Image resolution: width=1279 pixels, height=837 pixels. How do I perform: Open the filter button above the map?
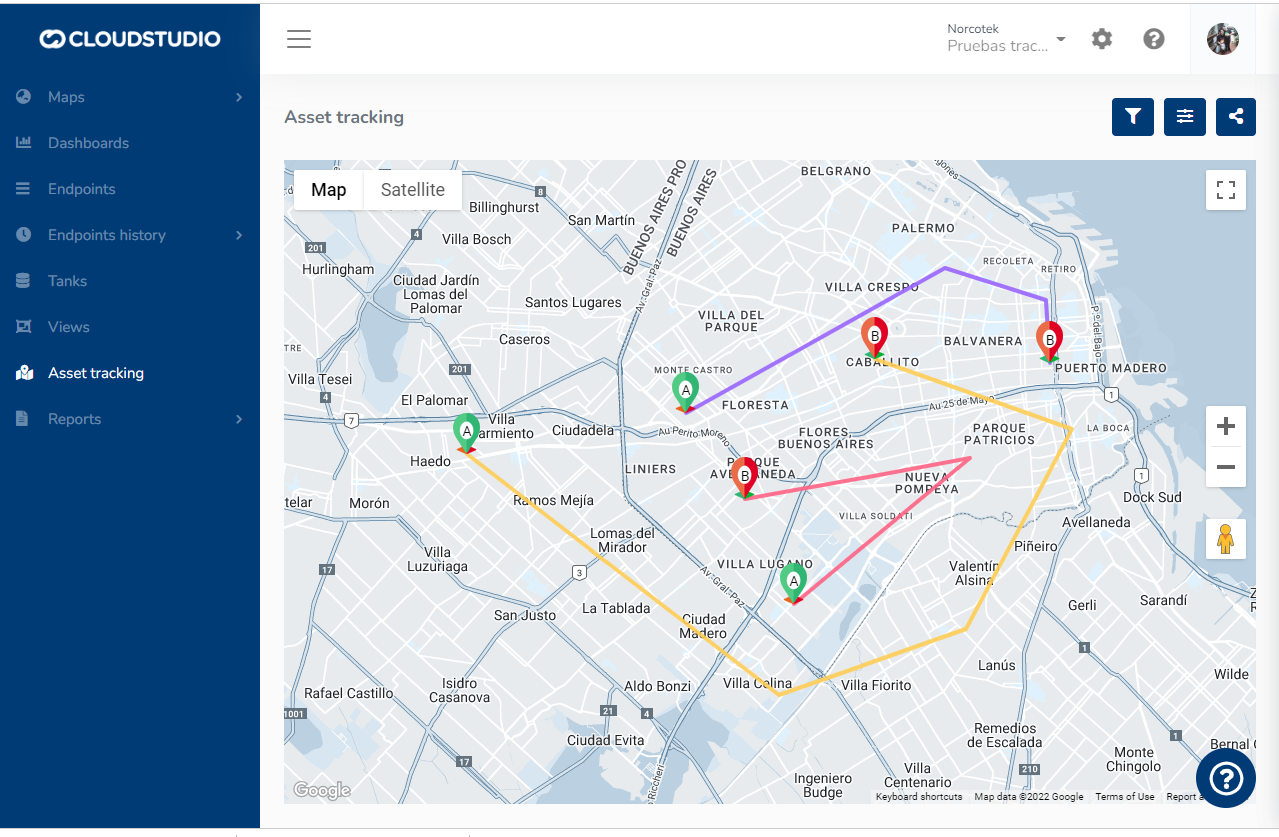[x=1132, y=117]
